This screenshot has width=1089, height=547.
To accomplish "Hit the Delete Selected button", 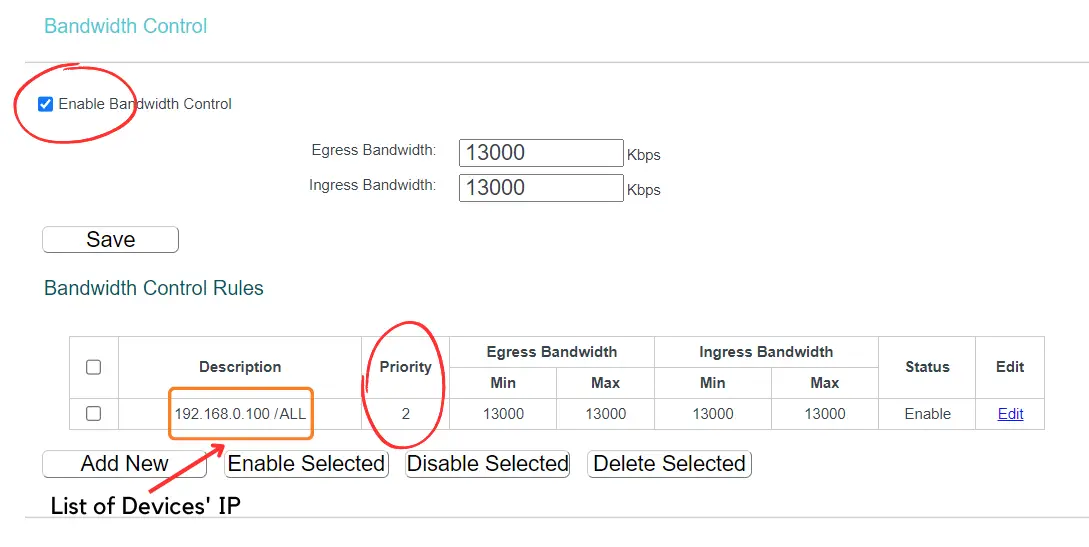I will point(669,464).
